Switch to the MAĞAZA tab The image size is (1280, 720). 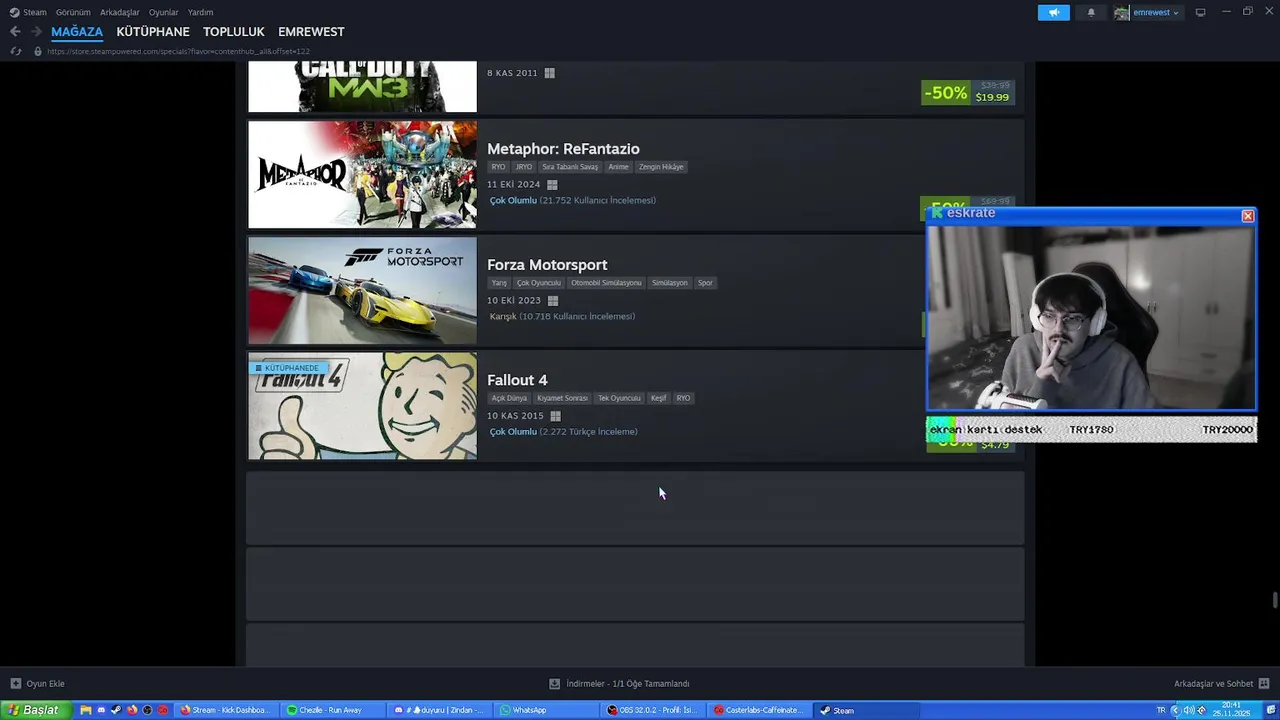tap(77, 32)
